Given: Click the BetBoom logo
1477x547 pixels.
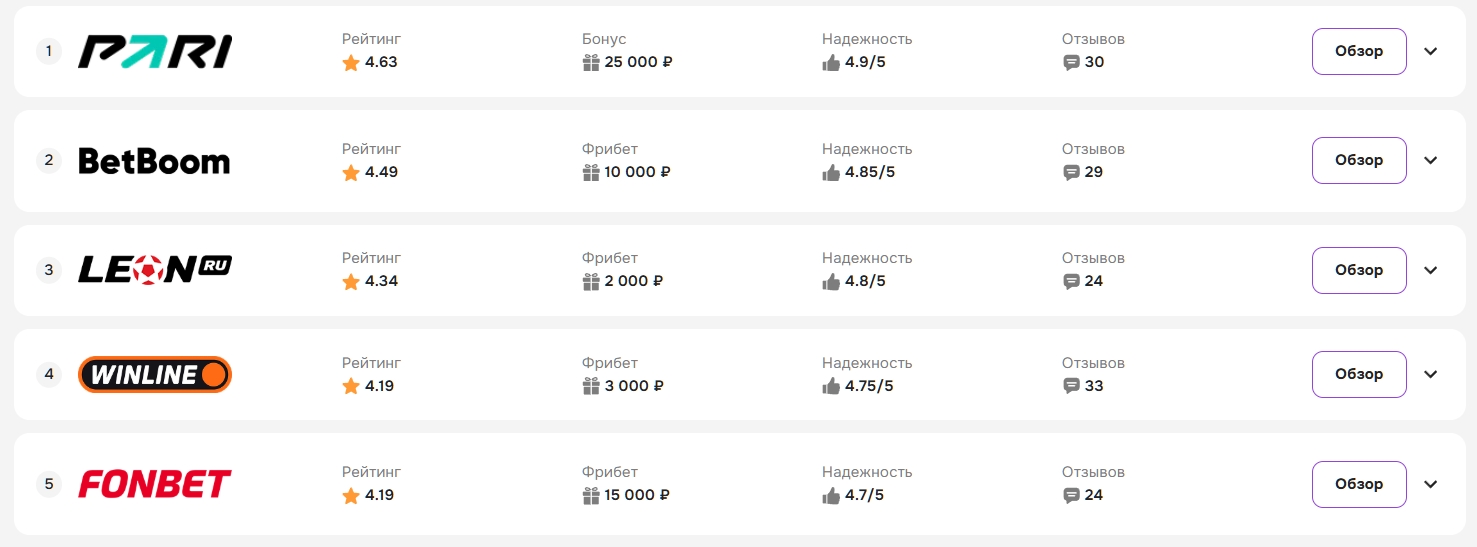Looking at the screenshot, I should (x=154, y=161).
